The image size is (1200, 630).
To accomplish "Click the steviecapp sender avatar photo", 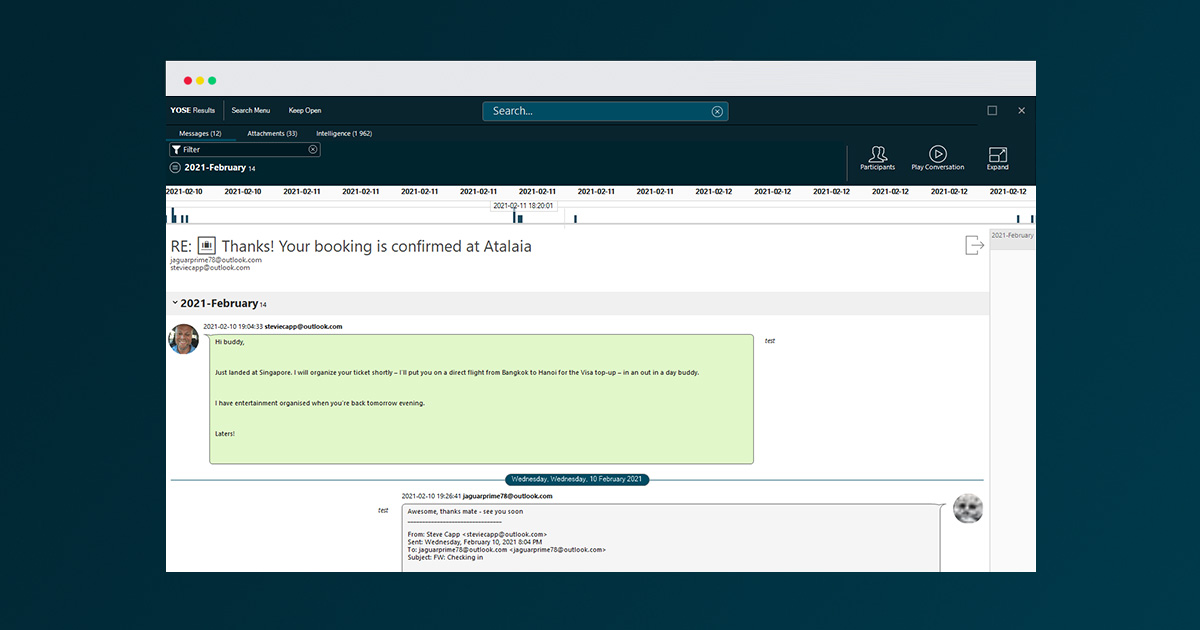I will 184,339.
